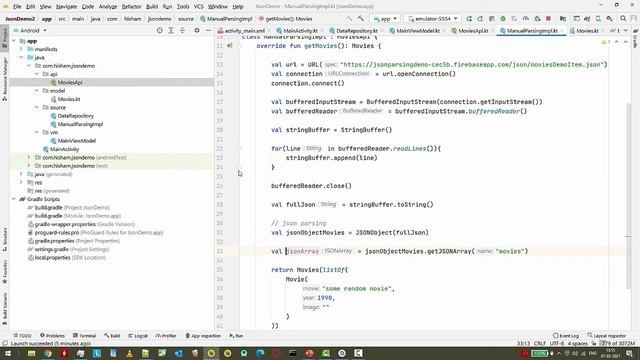Select settings.gradle in the project tree
640x360 pixels.
[x=51, y=249]
